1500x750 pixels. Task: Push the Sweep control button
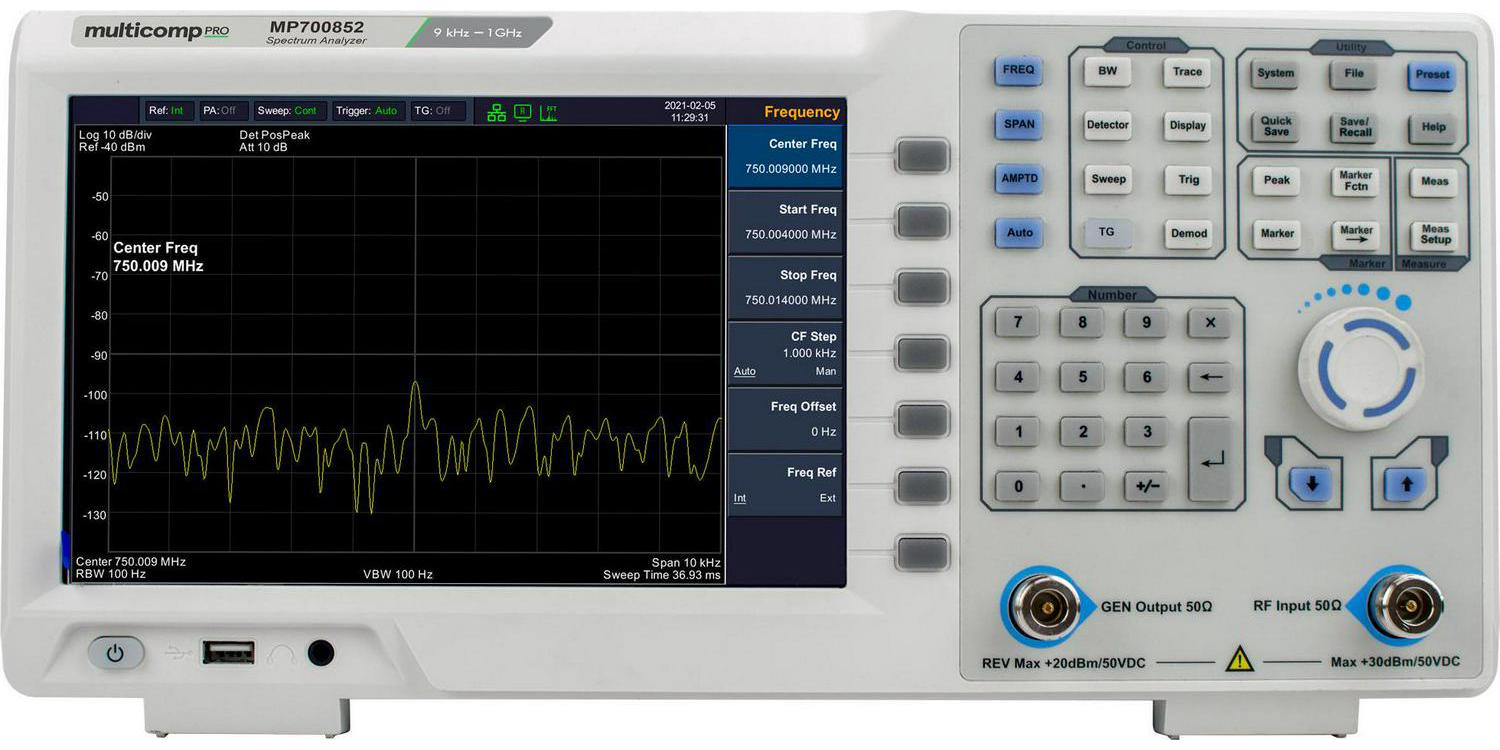point(1108,180)
